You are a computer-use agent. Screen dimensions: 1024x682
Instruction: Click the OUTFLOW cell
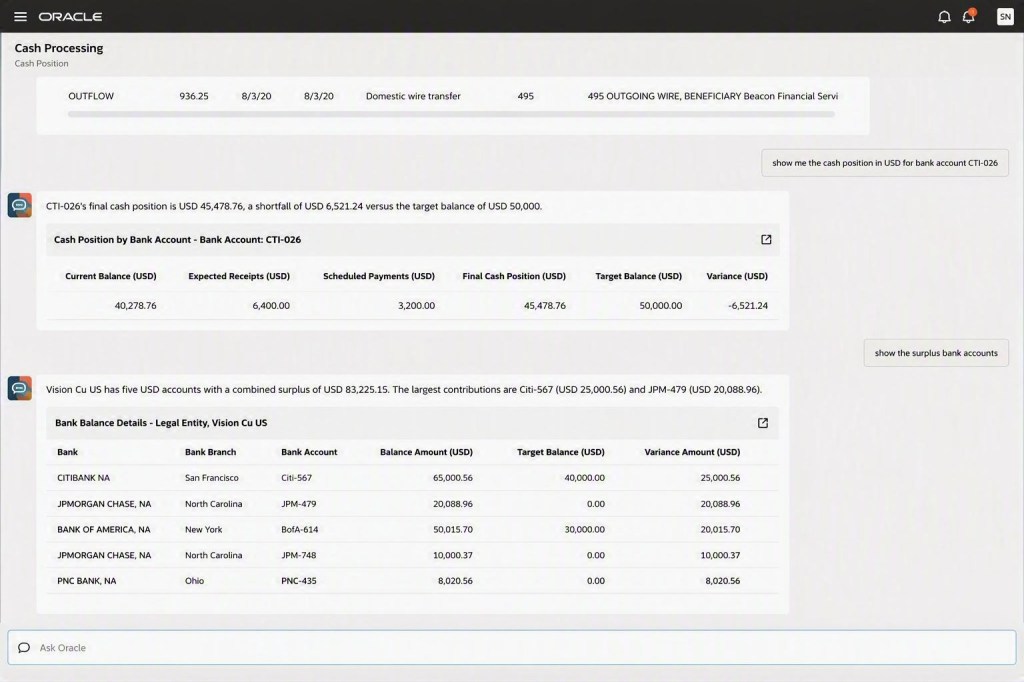(x=91, y=96)
